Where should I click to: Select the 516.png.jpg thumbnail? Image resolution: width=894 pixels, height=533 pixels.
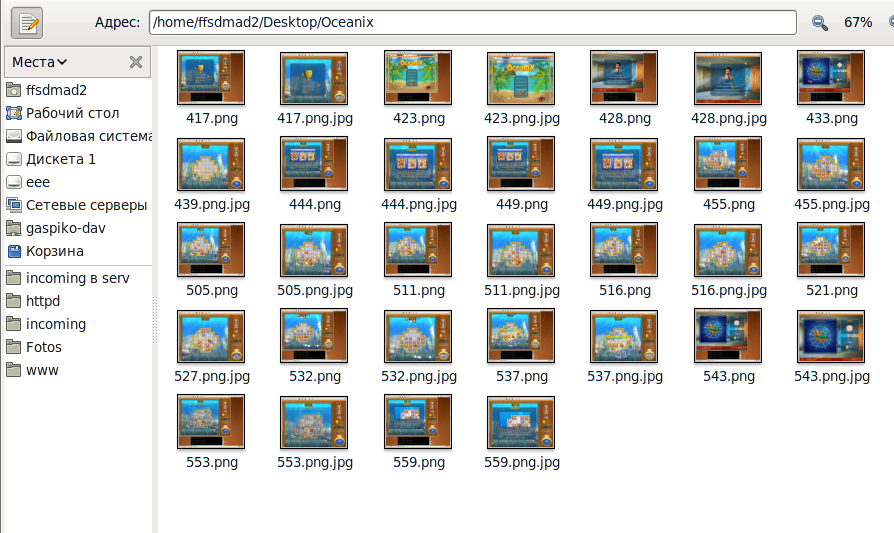point(728,250)
